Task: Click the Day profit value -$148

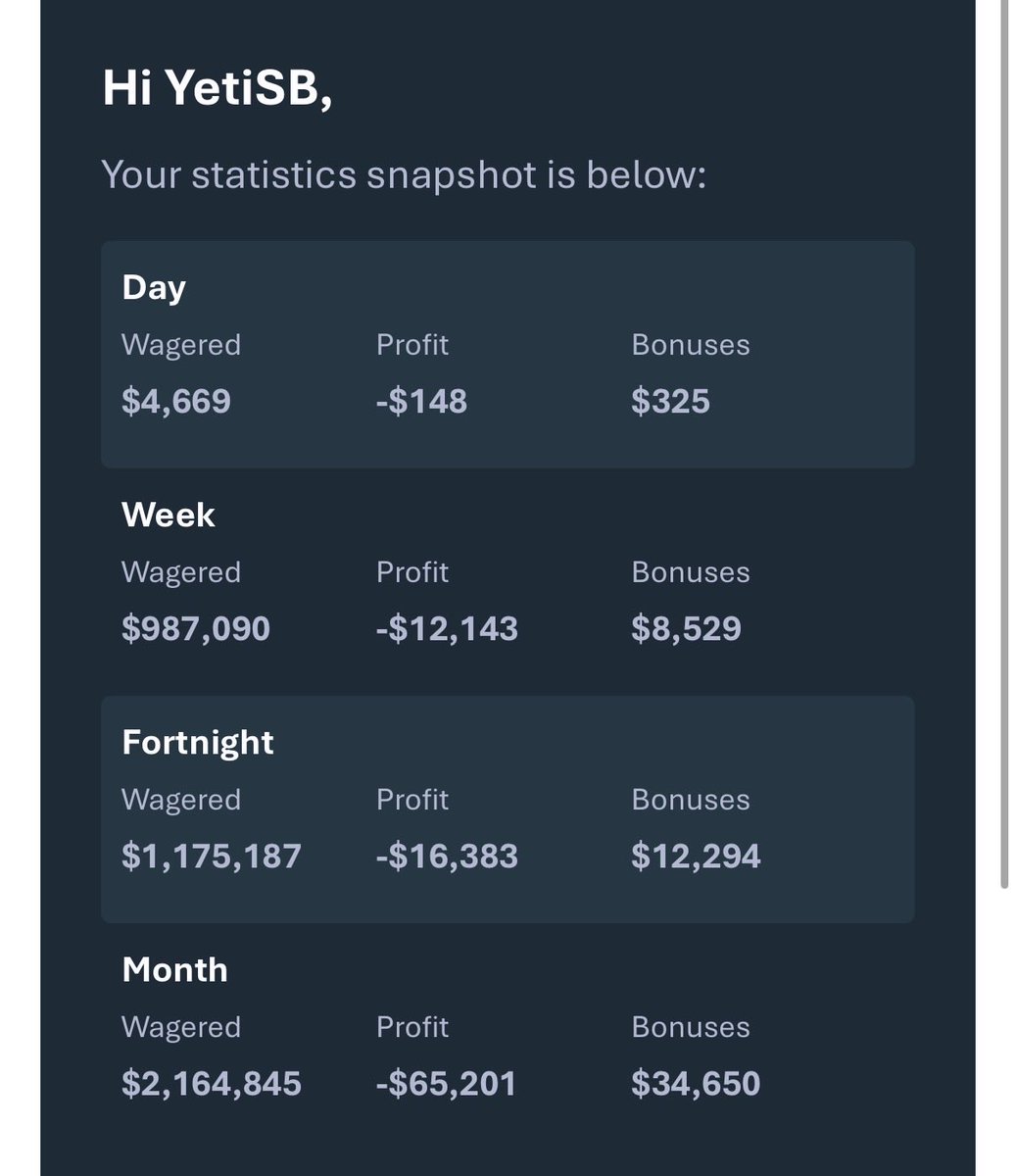Action: [x=421, y=401]
